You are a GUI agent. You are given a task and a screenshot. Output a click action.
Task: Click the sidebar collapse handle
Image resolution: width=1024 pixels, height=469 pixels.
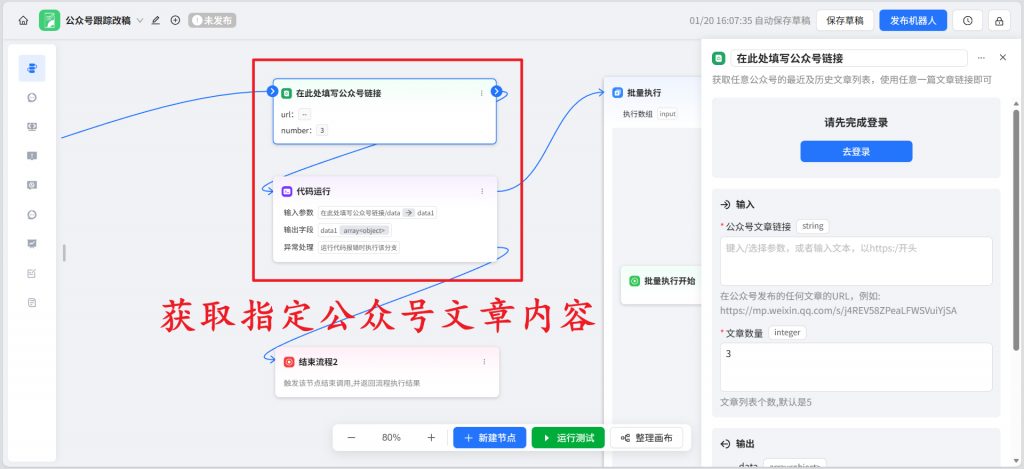point(64,253)
